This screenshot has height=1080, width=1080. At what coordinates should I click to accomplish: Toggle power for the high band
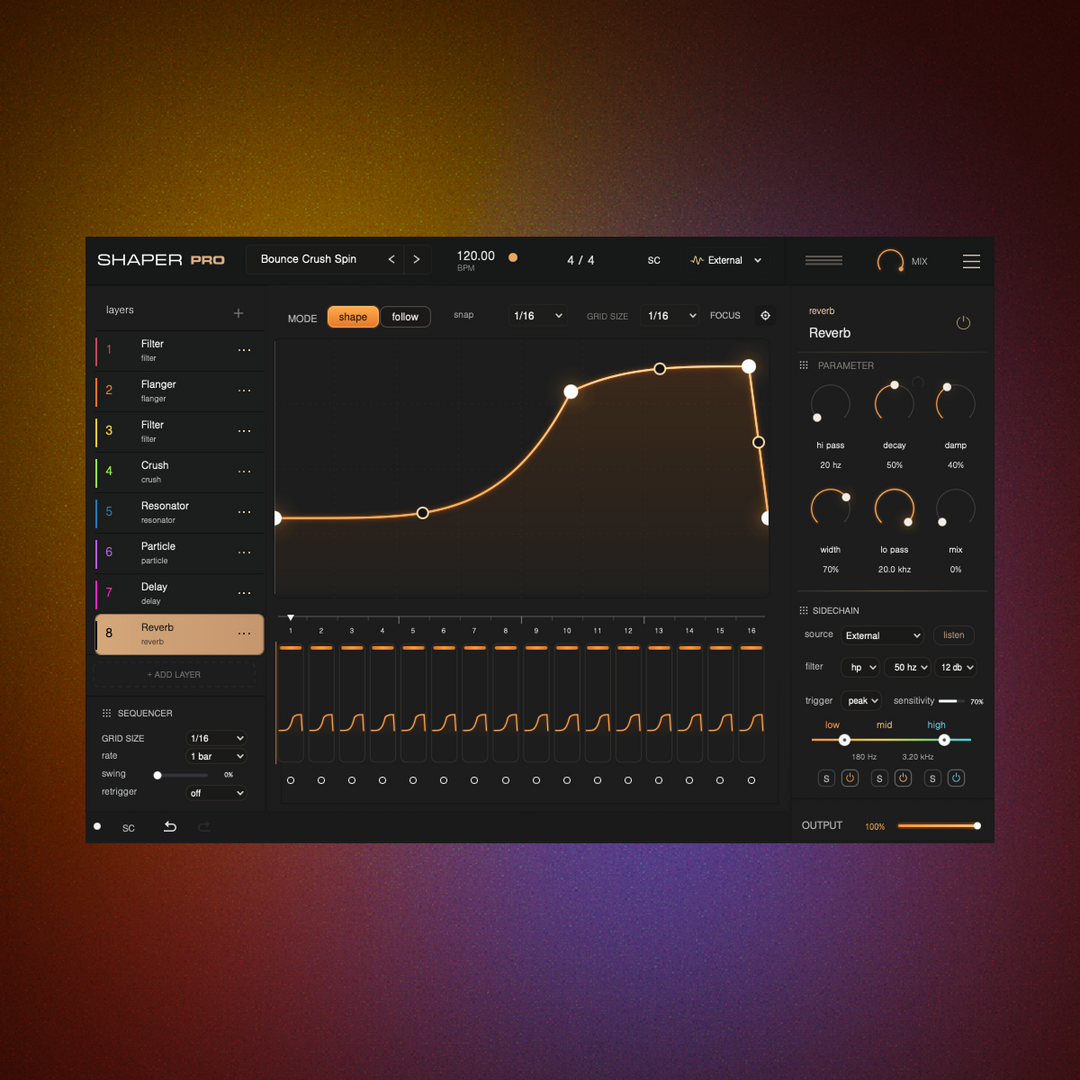956,778
